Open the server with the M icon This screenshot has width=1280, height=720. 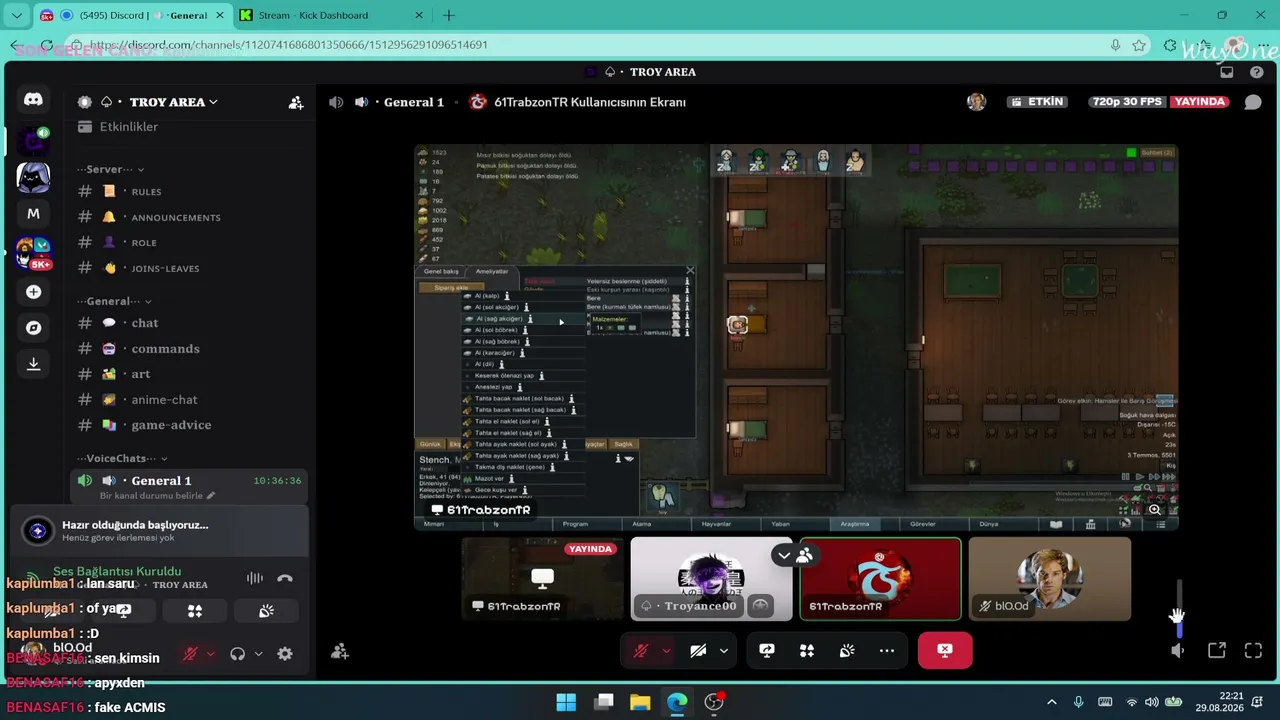(33, 213)
